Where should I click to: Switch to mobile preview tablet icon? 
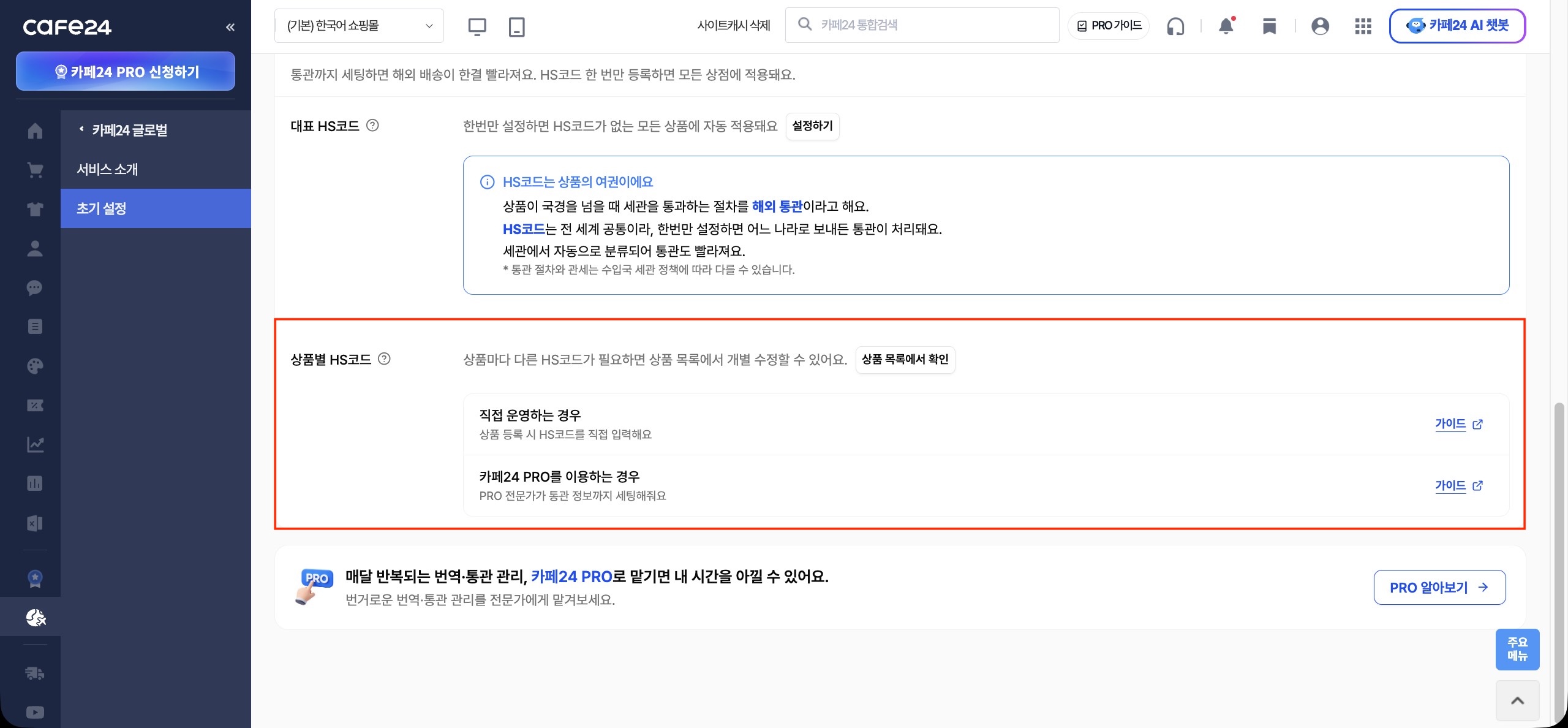coord(517,26)
